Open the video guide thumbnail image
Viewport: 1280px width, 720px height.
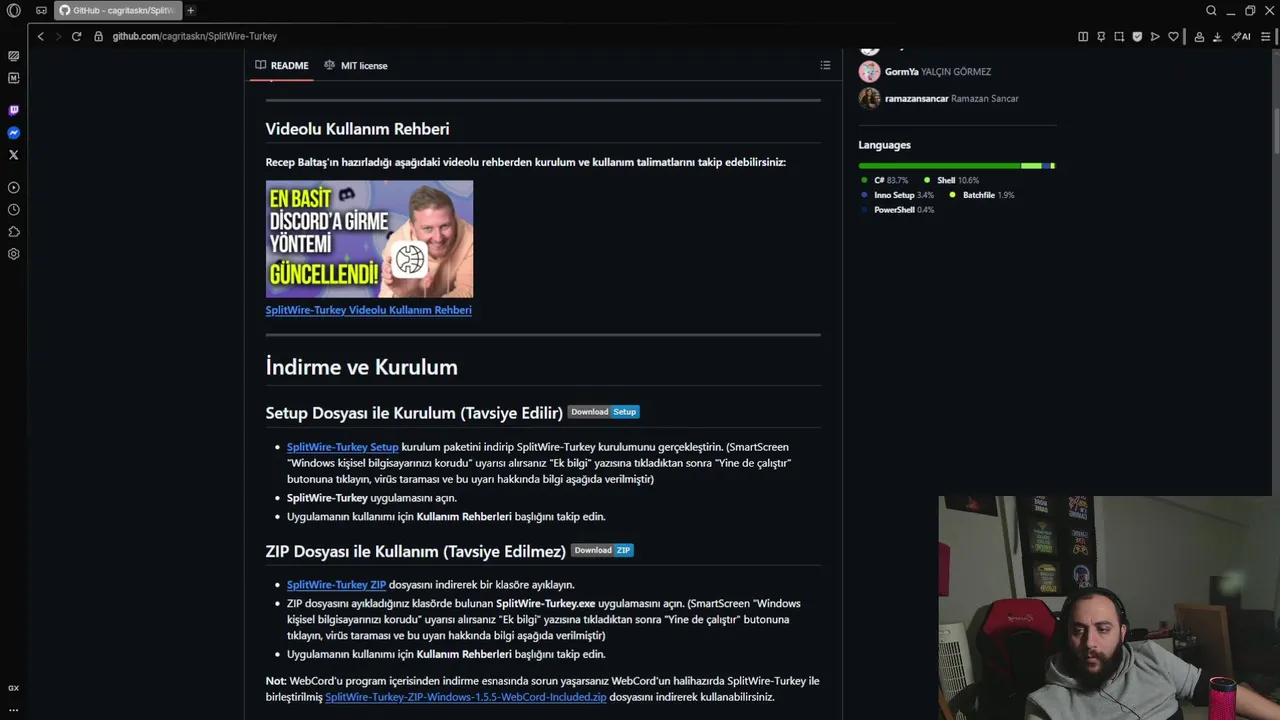coord(369,239)
